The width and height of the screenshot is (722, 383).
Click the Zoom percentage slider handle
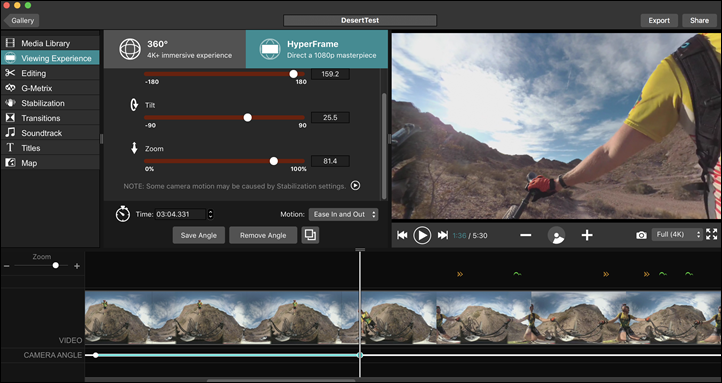pos(274,161)
